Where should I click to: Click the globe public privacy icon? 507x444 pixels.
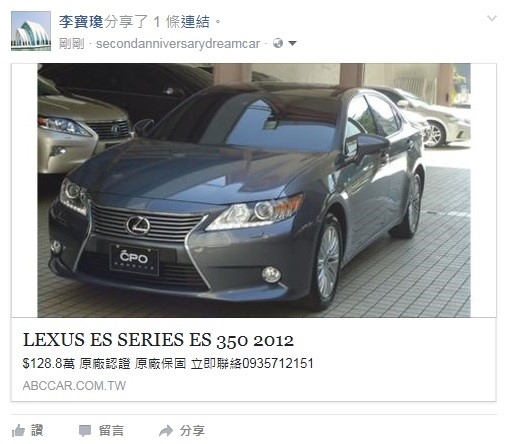[x=278, y=43]
